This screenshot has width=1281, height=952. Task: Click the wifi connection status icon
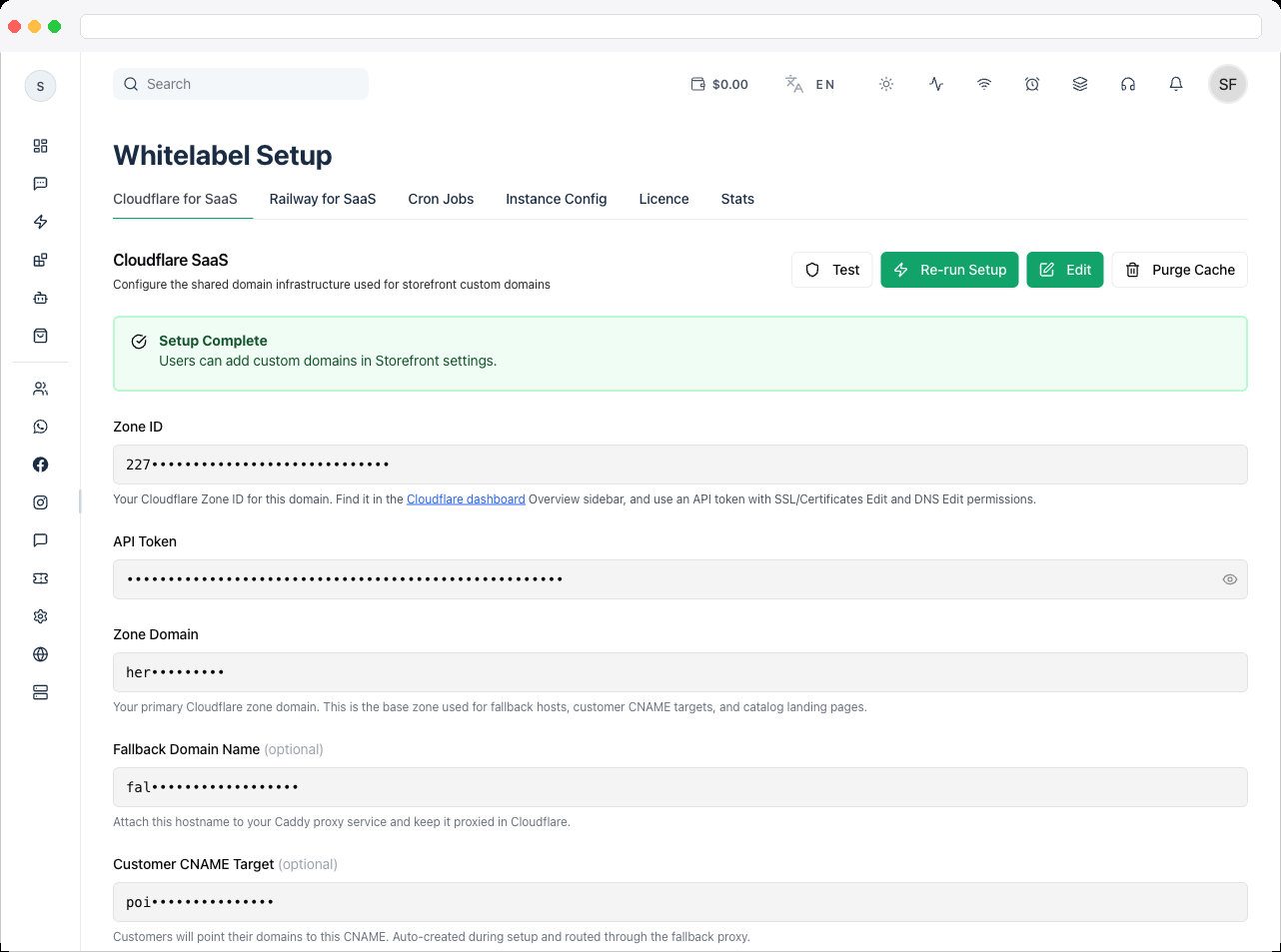tap(984, 84)
